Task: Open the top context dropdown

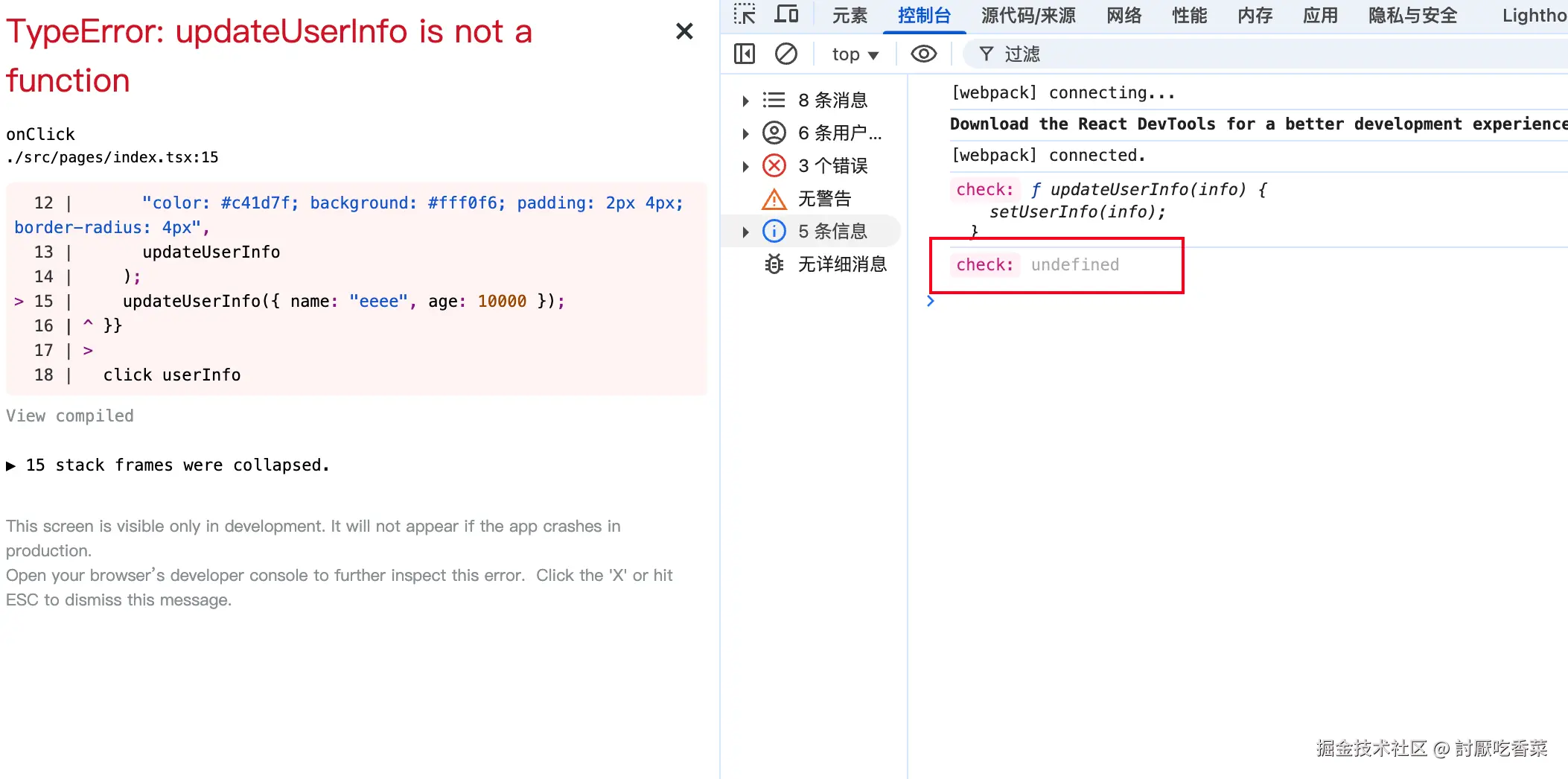Action: pos(855,54)
